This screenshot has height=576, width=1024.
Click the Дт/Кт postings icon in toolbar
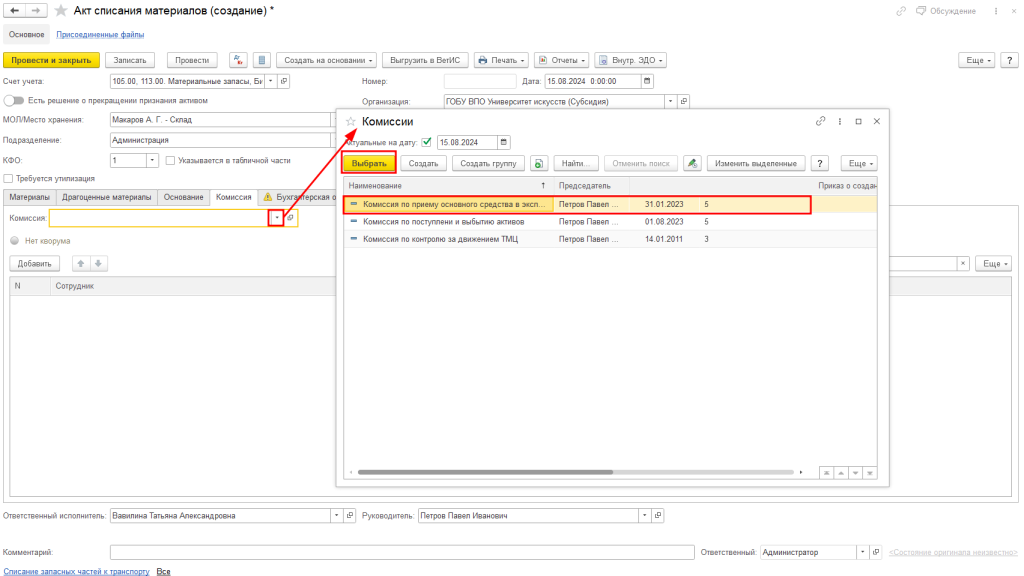[238, 60]
